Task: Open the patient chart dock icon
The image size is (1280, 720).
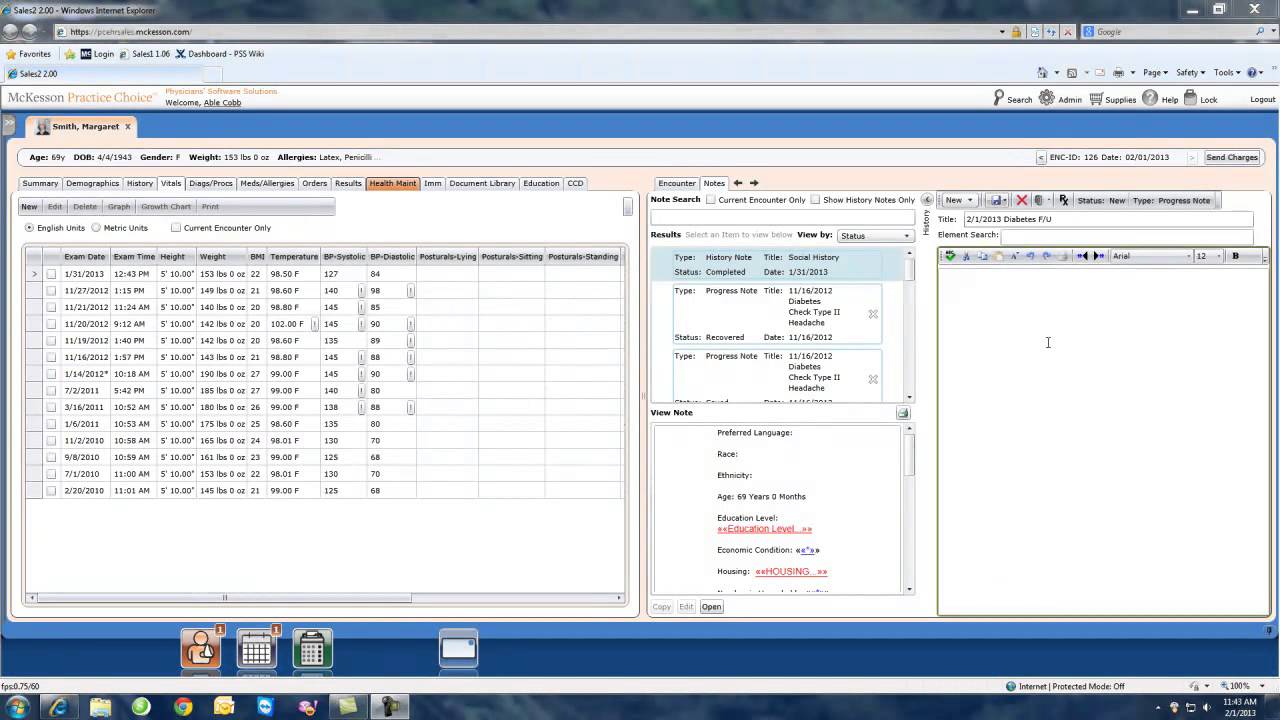Action: click(201, 648)
